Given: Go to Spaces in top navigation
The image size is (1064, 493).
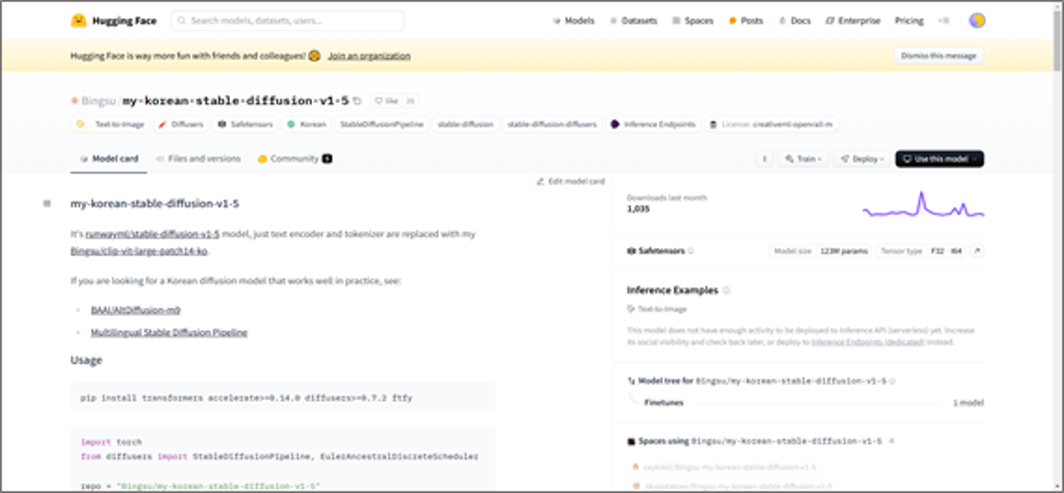Looking at the screenshot, I should coord(693,20).
